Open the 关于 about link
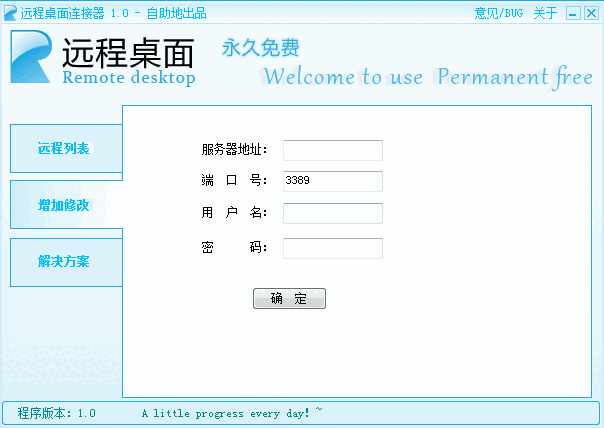 pos(545,13)
